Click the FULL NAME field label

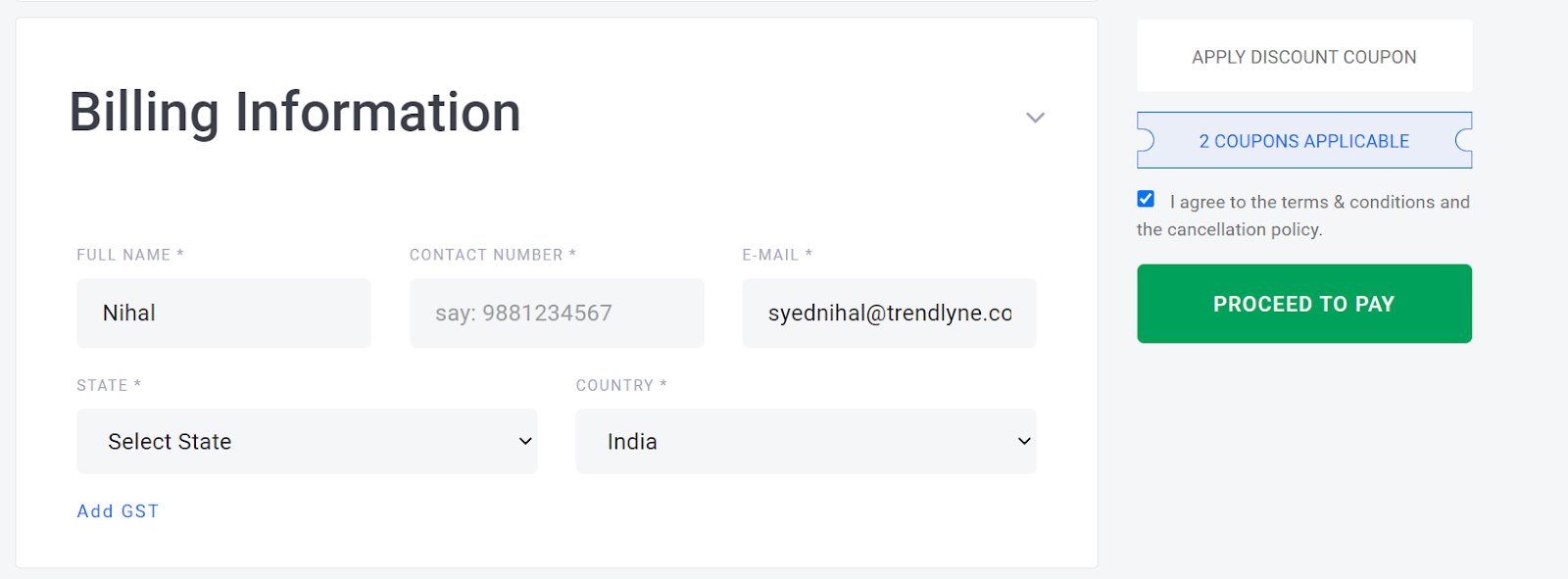click(x=130, y=255)
